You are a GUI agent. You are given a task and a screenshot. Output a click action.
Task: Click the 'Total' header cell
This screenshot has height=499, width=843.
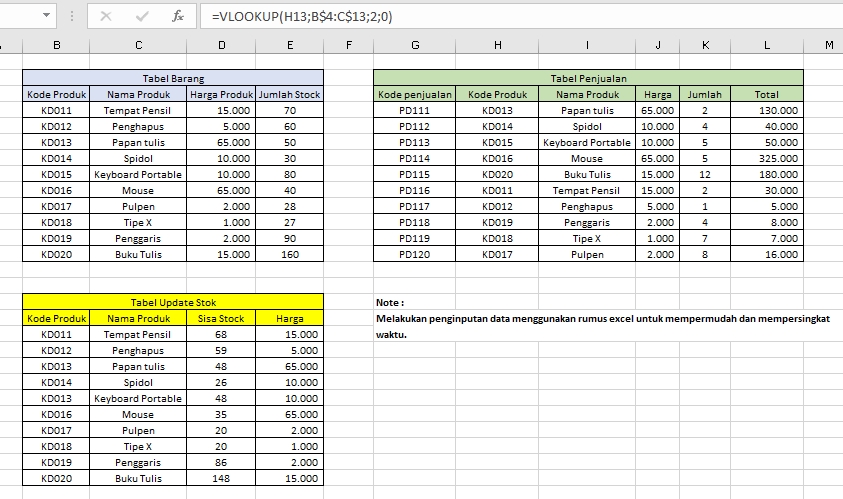click(x=767, y=94)
